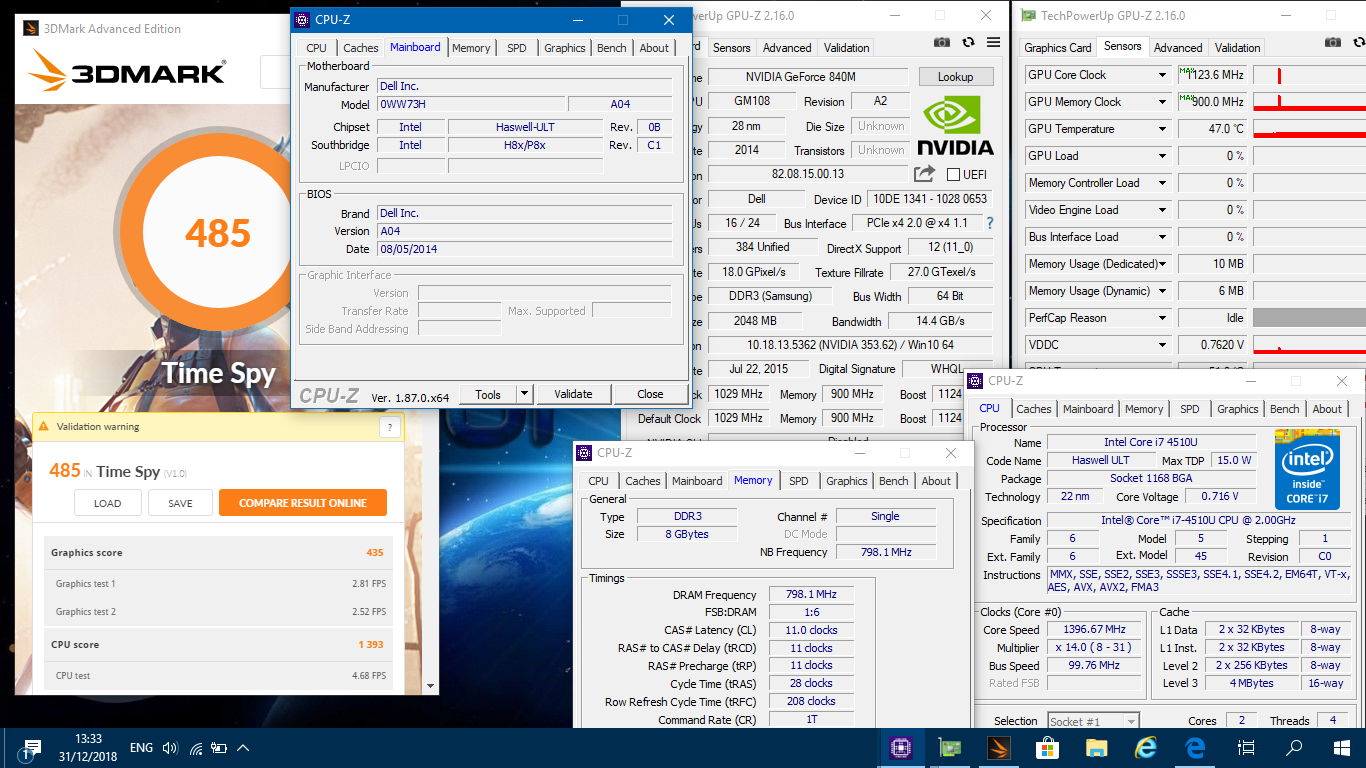This screenshot has width=1366, height=768.
Task: Select the Advanced tab in GPU-Z Sensors window
Action: (1178, 48)
